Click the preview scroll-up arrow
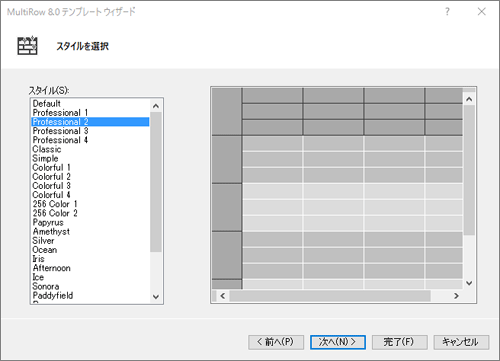This screenshot has height=361, width=500. coord(469,99)
